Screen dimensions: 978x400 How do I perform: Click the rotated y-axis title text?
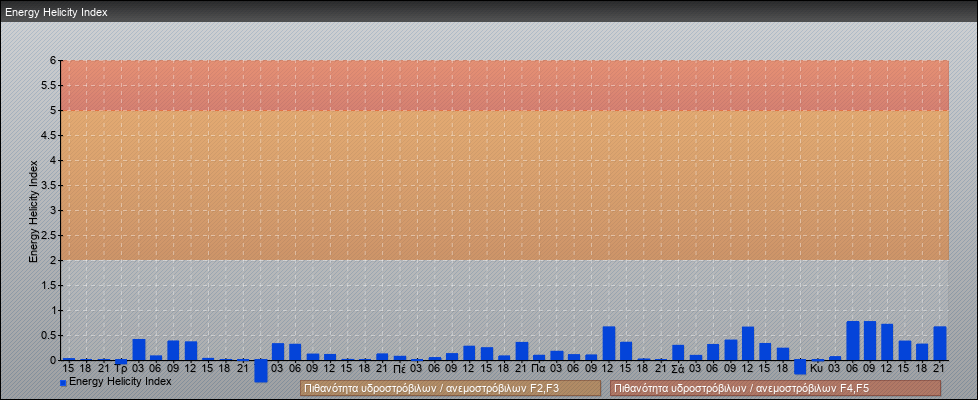33,210
